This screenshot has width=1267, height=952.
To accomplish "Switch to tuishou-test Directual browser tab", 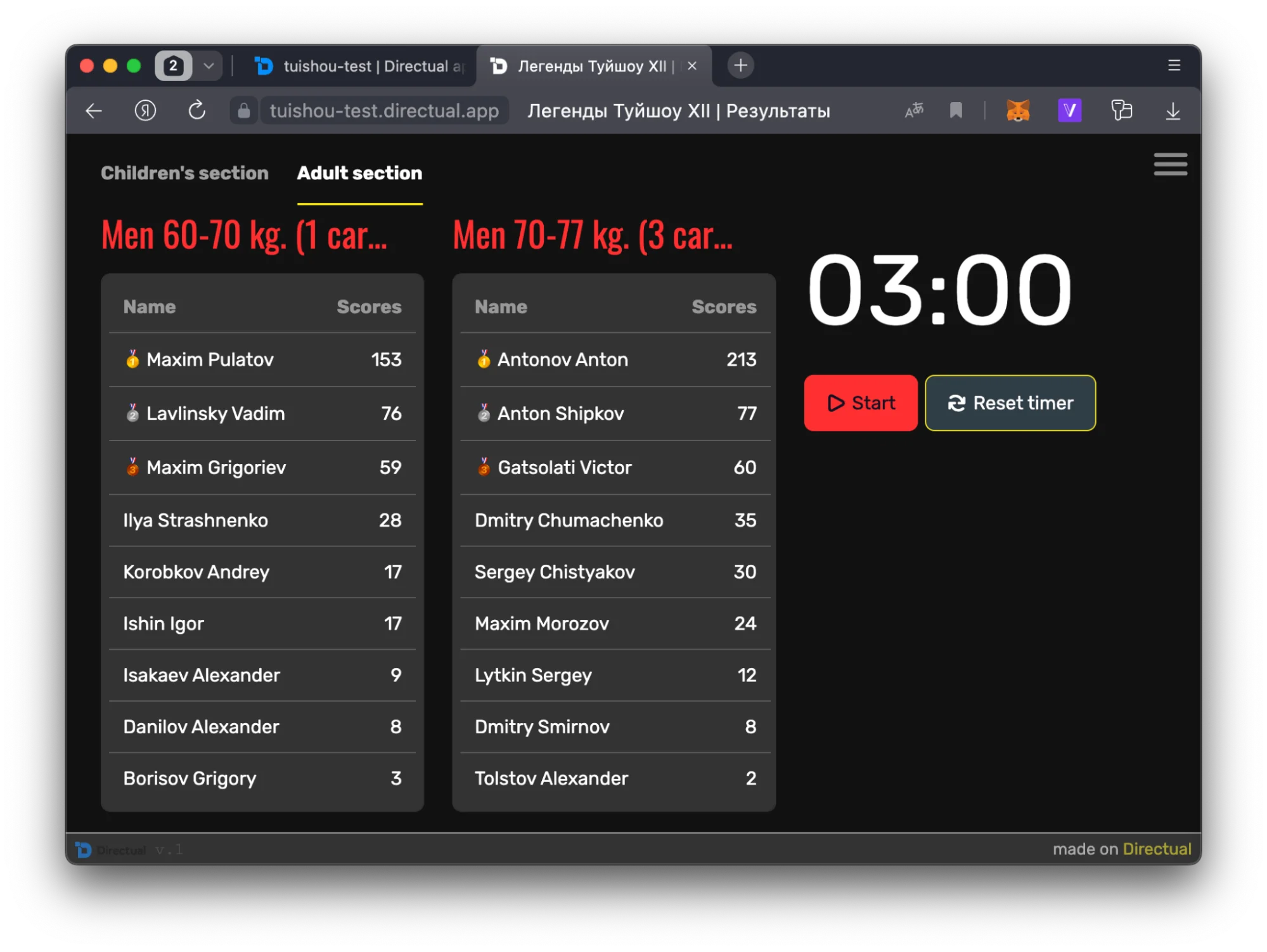I will 361,66.
